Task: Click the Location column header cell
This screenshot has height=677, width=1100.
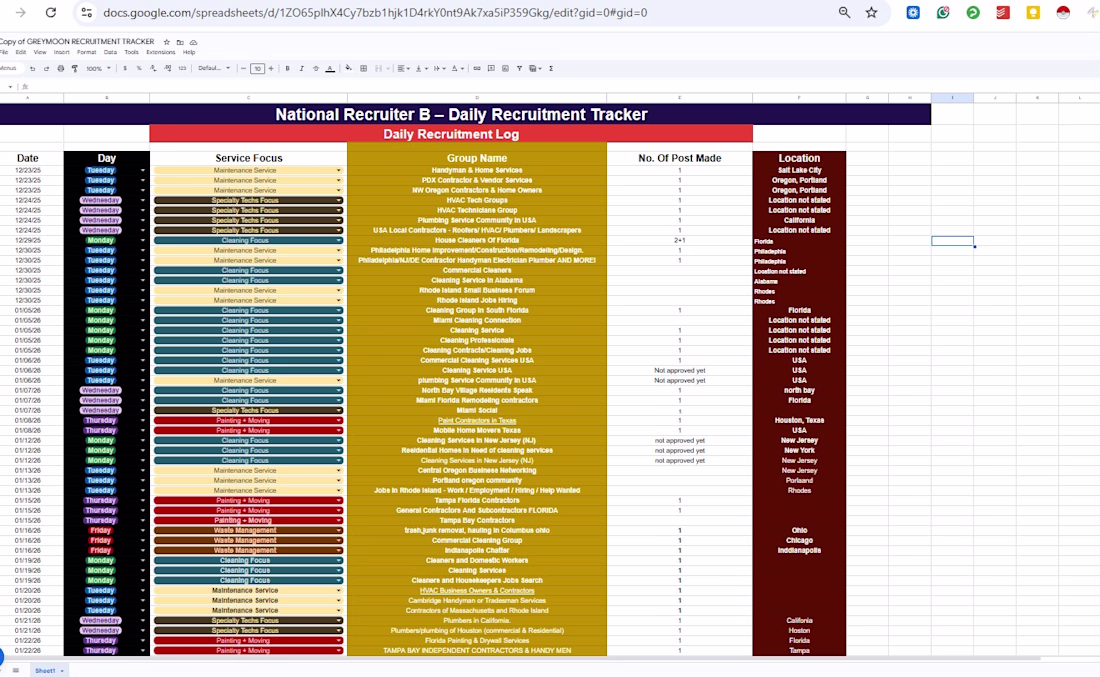Action: 799,159
